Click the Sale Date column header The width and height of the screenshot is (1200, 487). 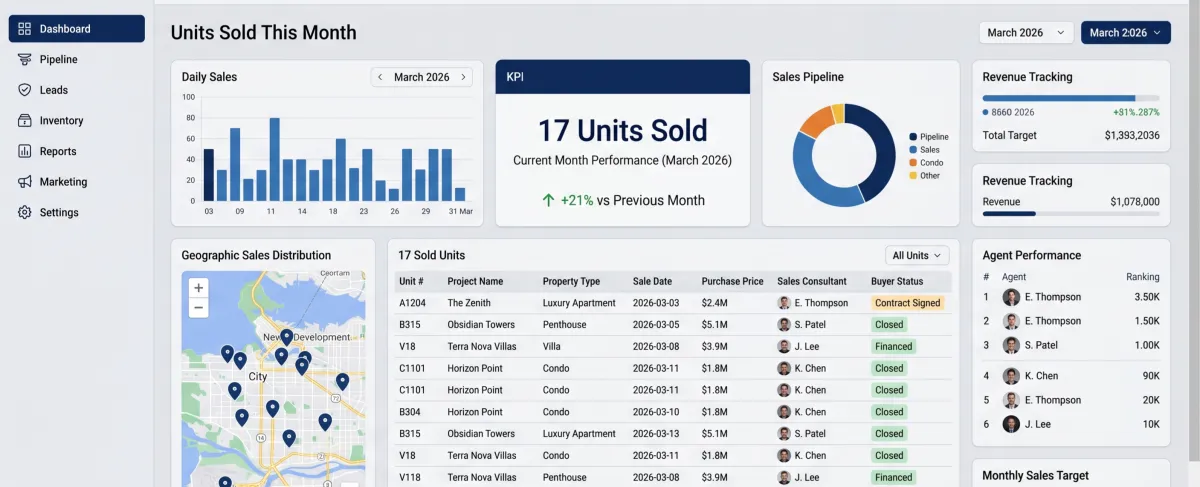point(652,282)
